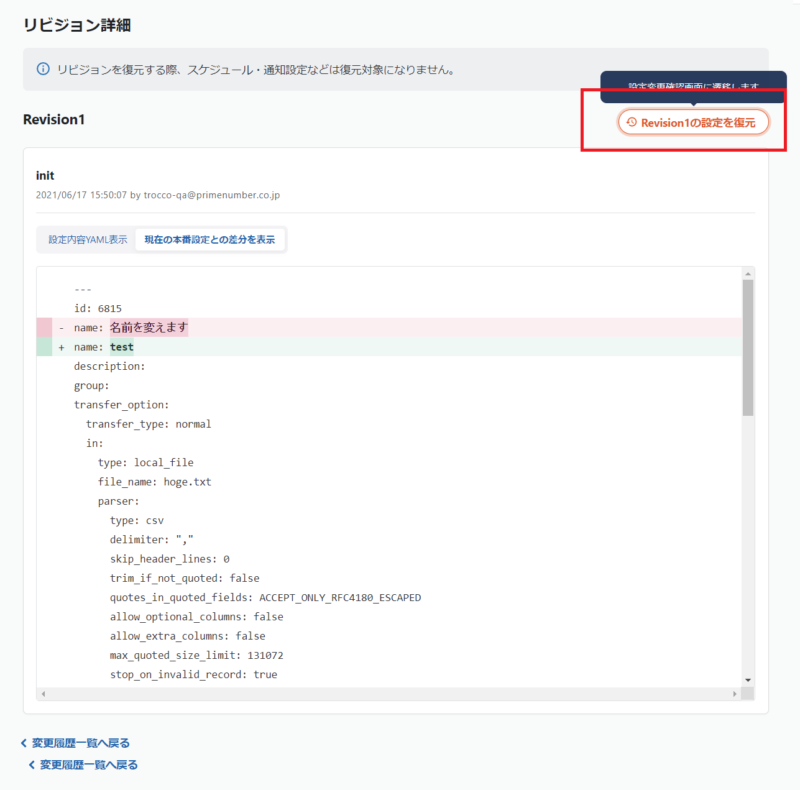Click the horizontal scrollbar left arrow
This screenshot has width=800, height=790.
tap(42, 693)
